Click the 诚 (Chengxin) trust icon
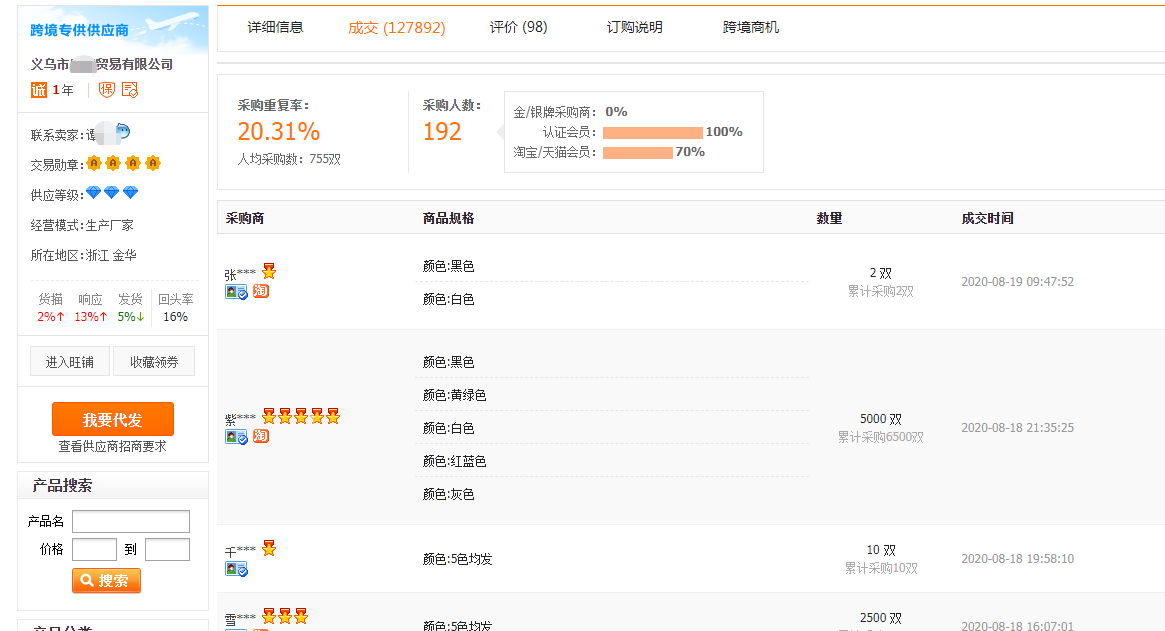Viewport: 1165px width, 631px height. [38, 89]
